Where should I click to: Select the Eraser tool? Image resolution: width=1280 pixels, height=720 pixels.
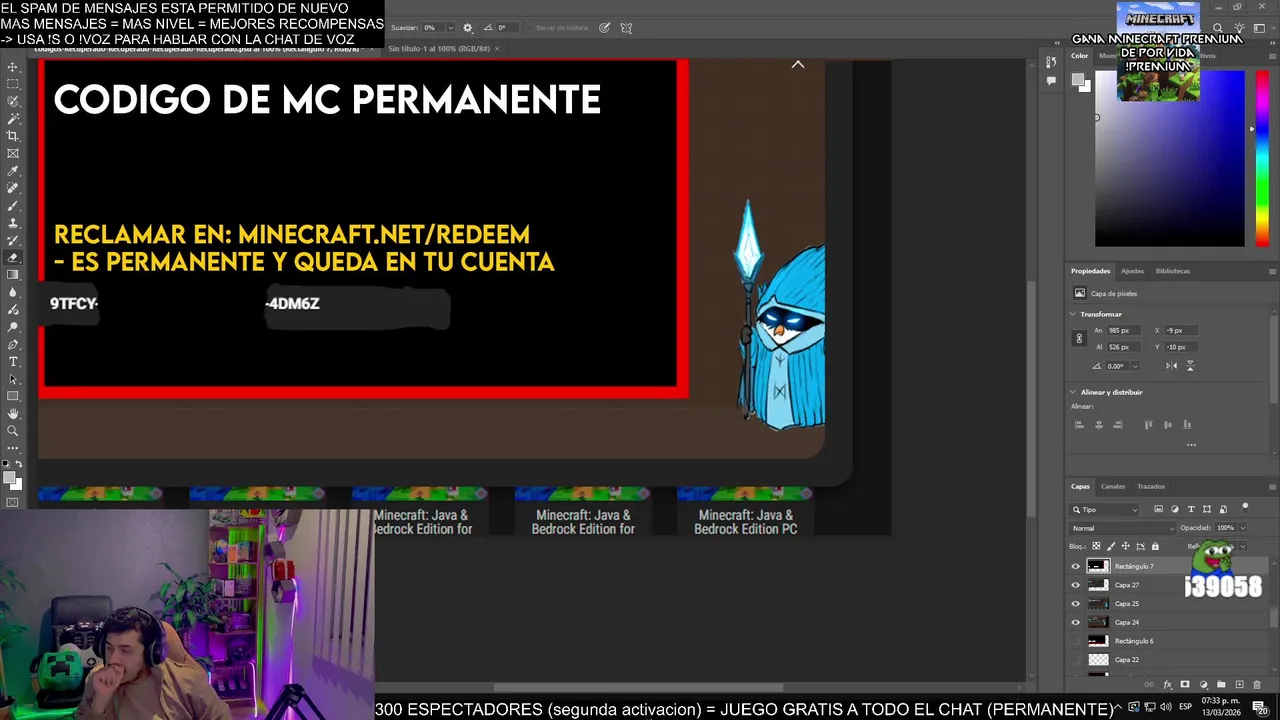coord(13,257)
